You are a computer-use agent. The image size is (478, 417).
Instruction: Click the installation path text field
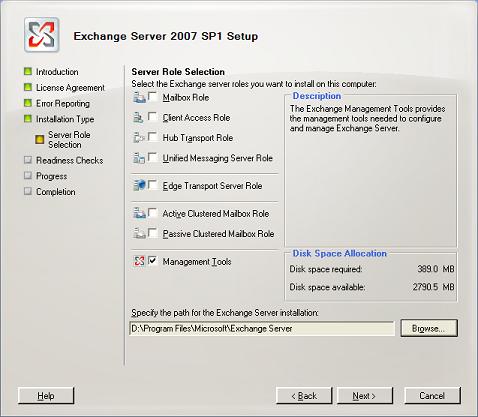(262, 329)
